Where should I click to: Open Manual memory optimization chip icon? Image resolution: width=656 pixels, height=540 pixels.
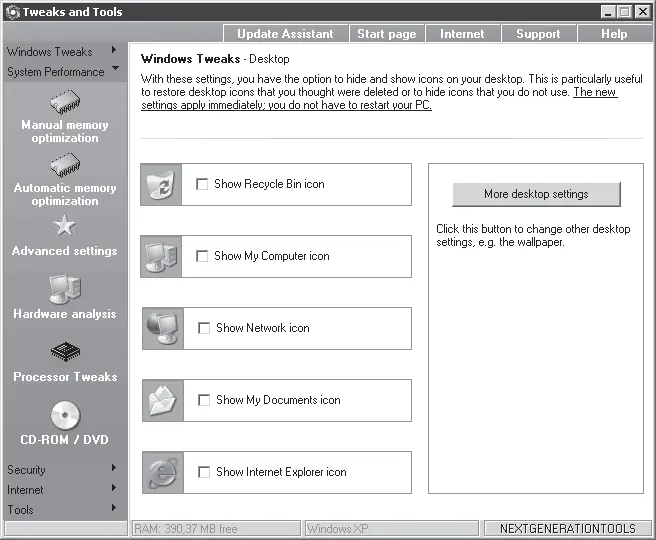pos(65,102)
